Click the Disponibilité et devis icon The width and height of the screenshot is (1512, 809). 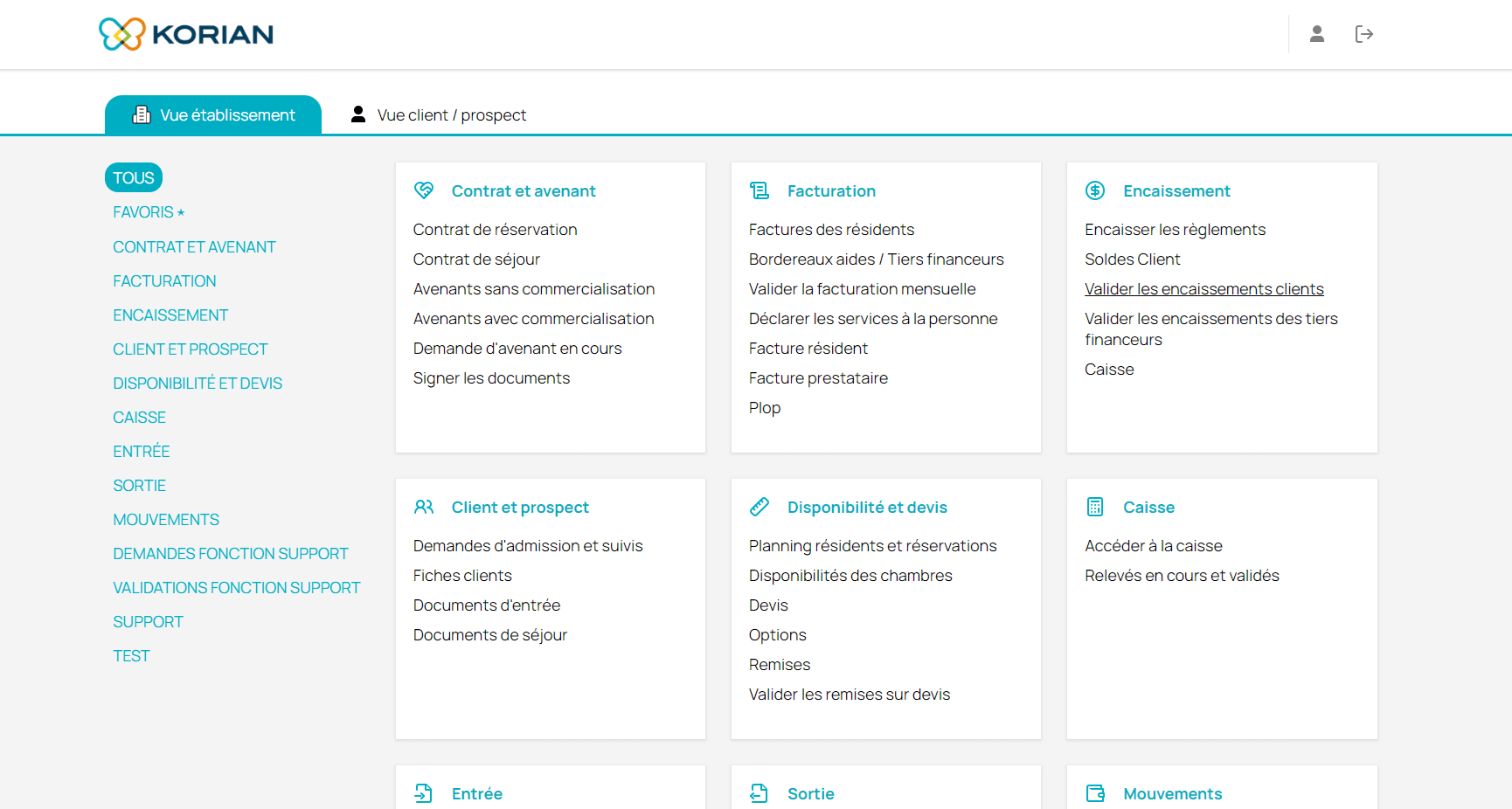point(759,507)
